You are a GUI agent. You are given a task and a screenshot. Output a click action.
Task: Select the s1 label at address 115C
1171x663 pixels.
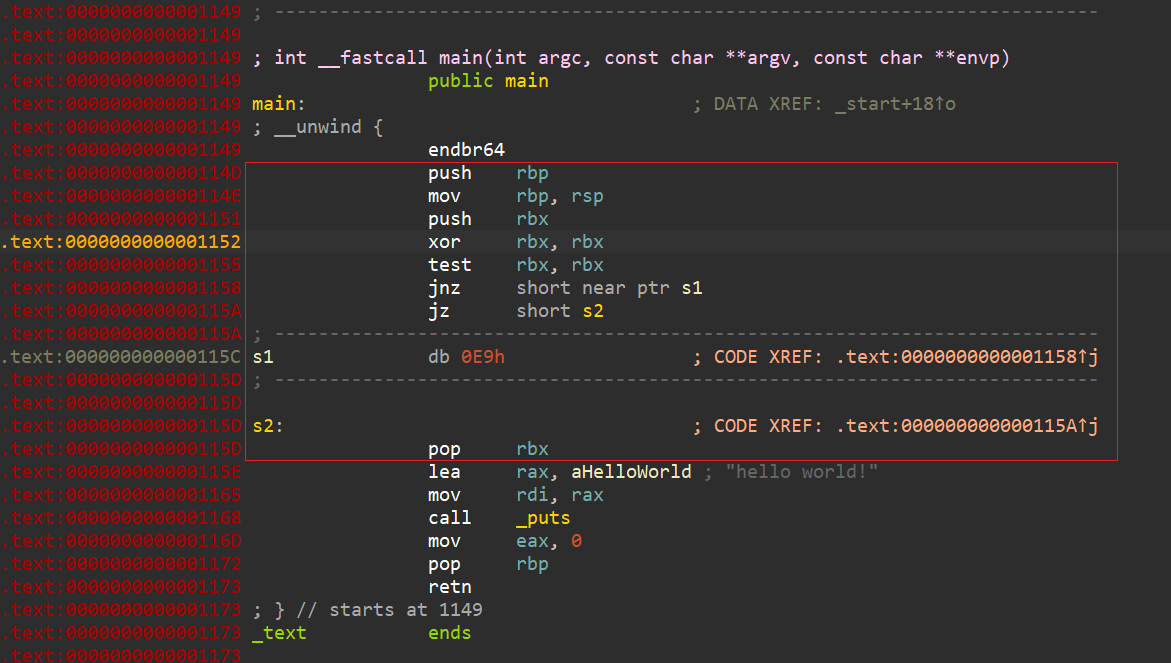[263, 357]
